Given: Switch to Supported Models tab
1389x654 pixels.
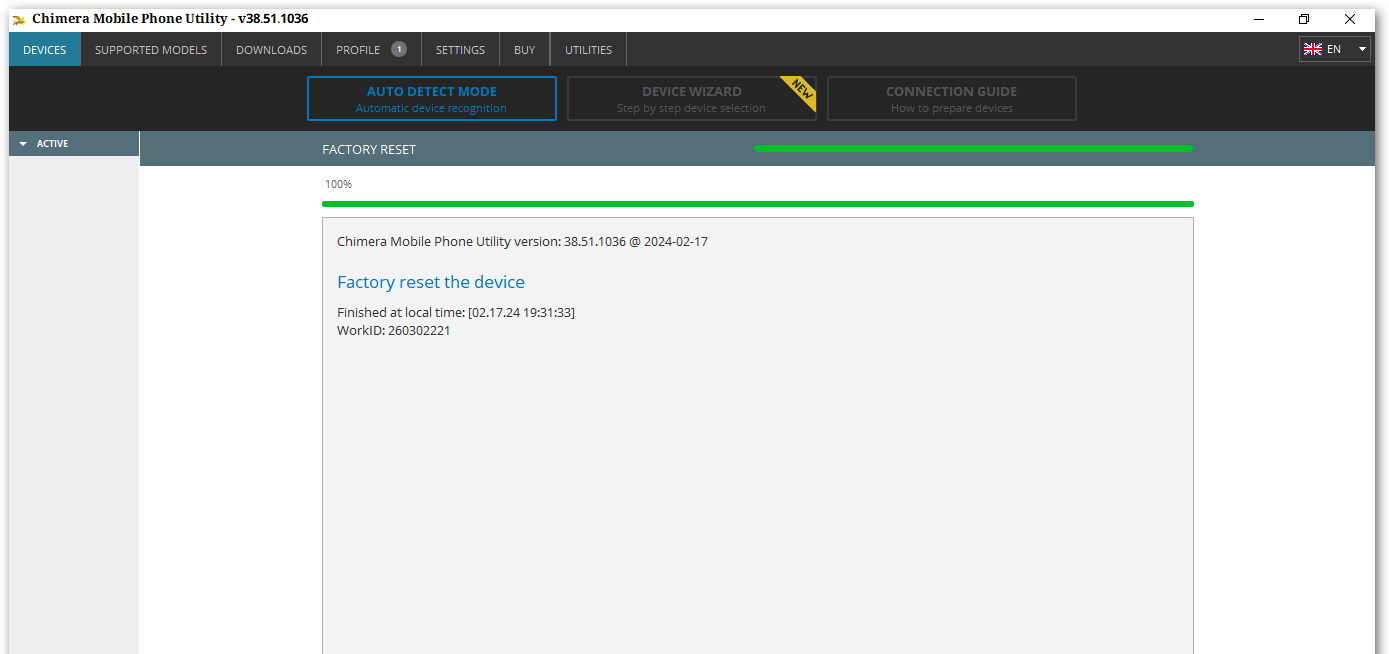Looking at the screenshot, I should tap(151, 50).
